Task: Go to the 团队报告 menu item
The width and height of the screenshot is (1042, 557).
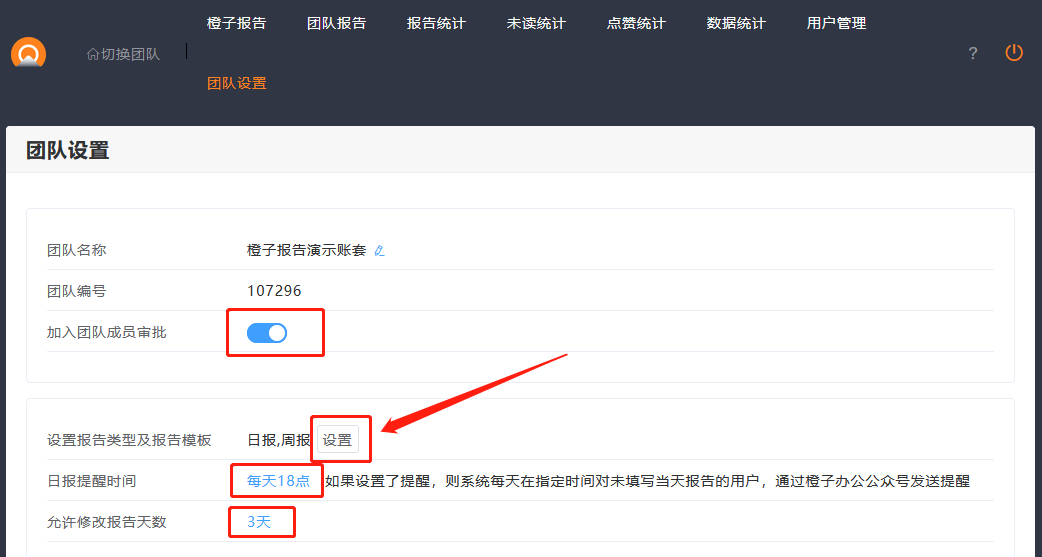Action: [336, 23]
